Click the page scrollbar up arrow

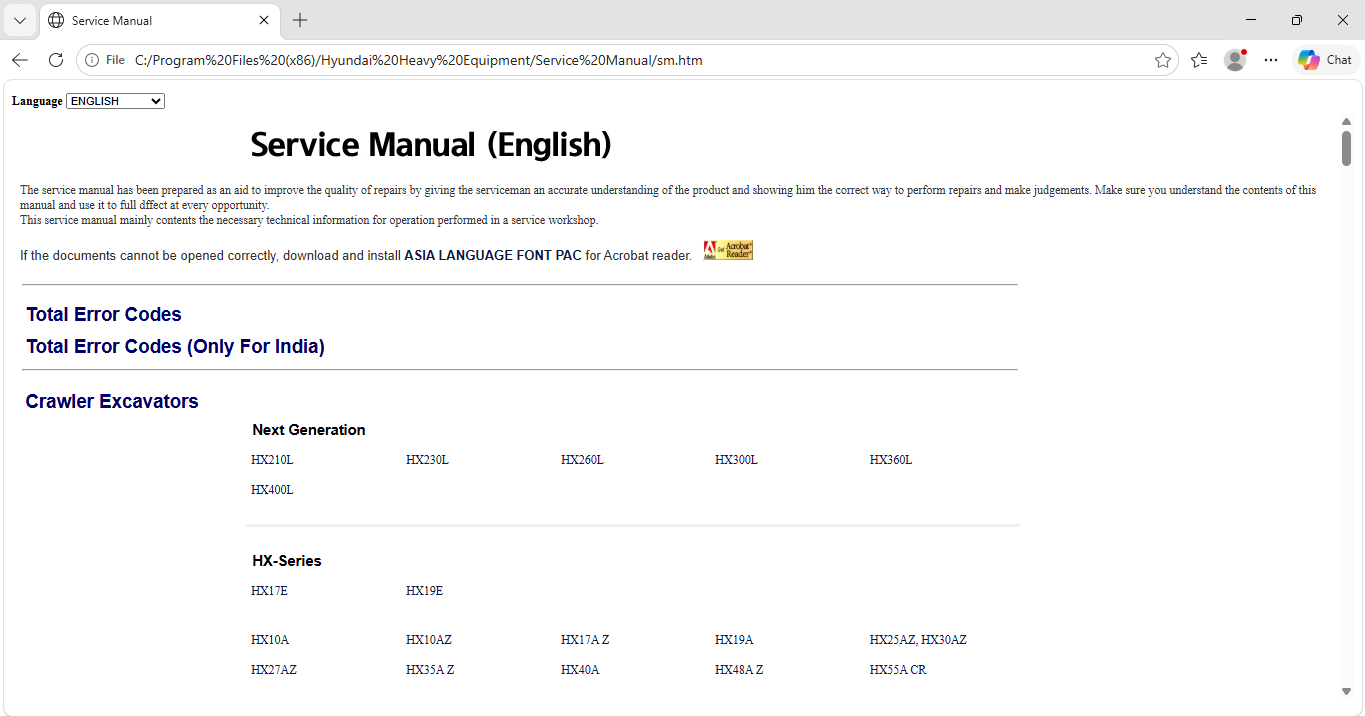pyautogui.click(x=1346, y=121)
